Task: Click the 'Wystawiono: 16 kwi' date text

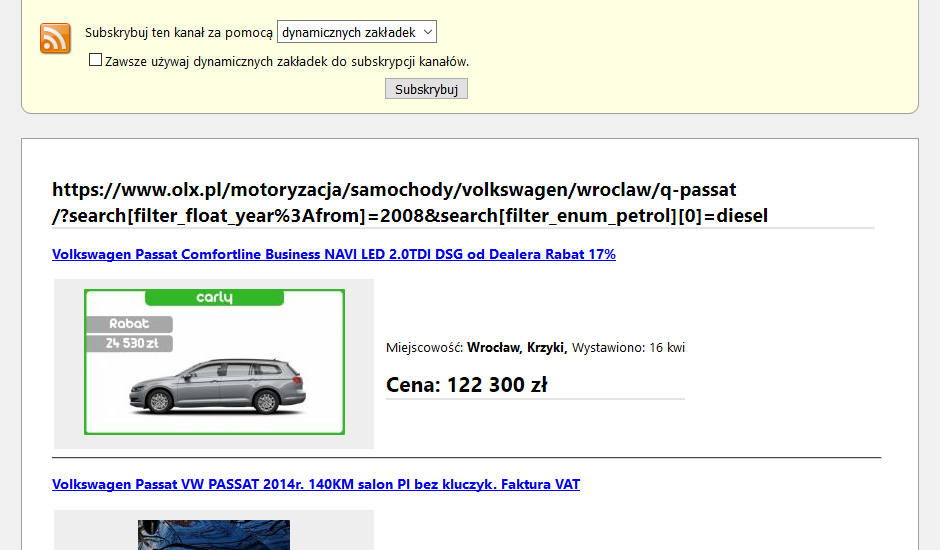Action: 628,348
